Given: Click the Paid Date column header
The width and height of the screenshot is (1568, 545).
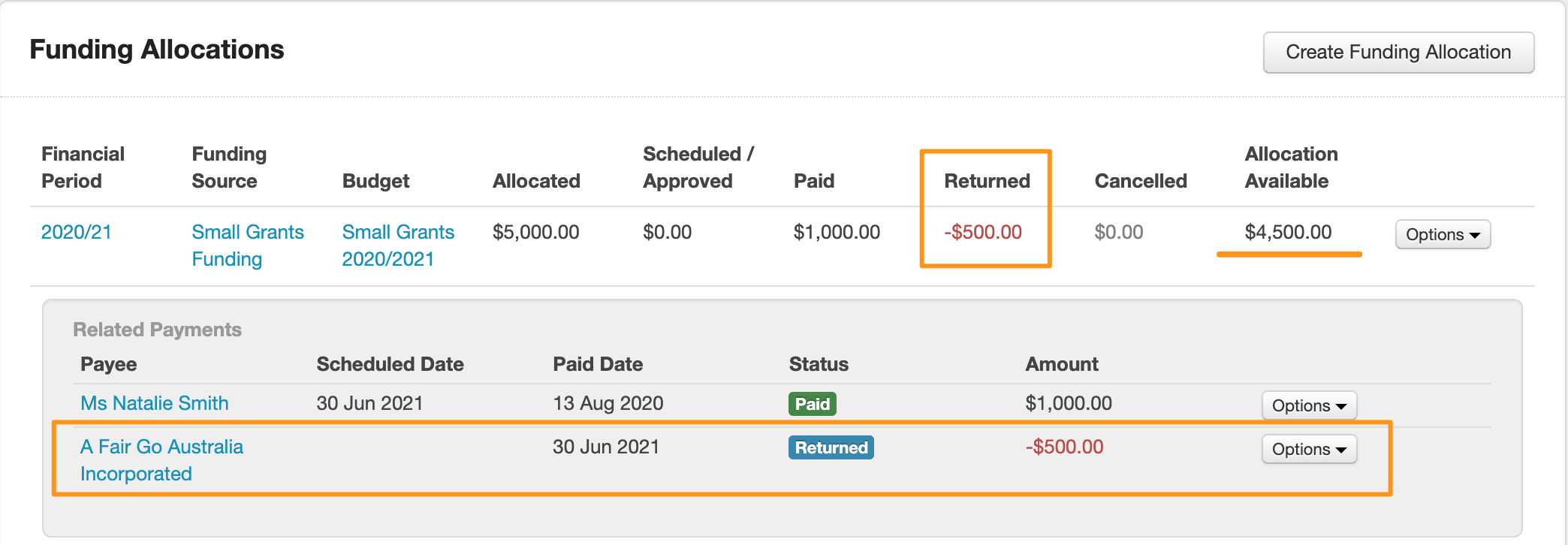Looking at the screenshot, I should (x=597, y=364).
